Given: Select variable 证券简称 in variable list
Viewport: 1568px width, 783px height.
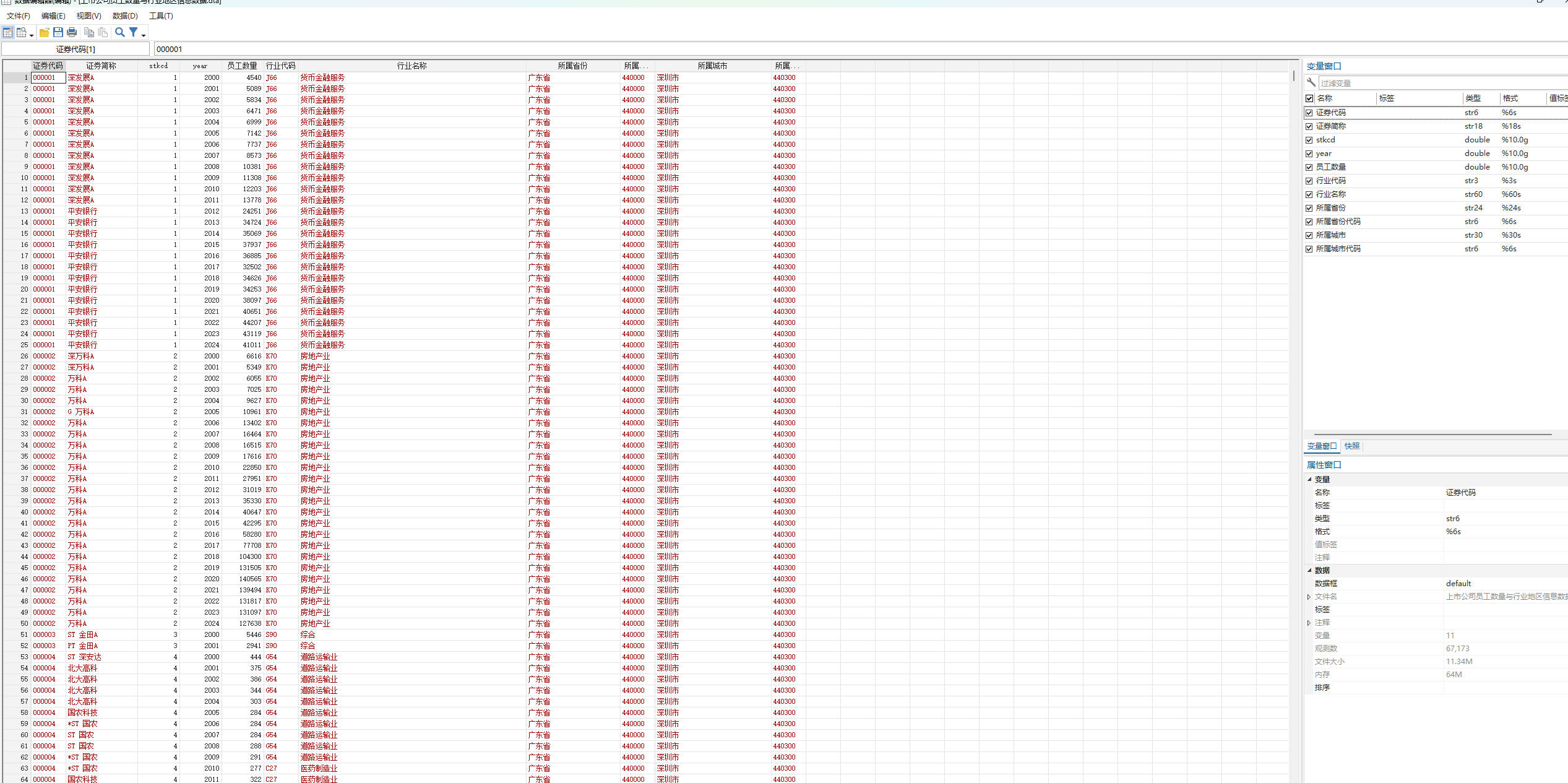Looking at the screenshot, I should 1331,126.
